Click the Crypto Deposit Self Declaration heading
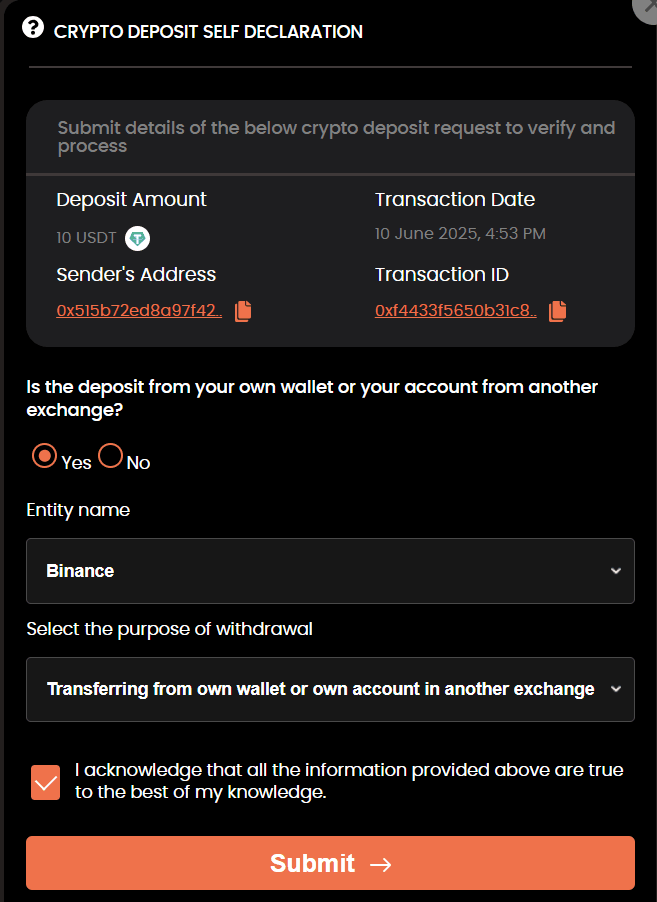657x902 pixels. pyautogui.click(x=208, y=32)
